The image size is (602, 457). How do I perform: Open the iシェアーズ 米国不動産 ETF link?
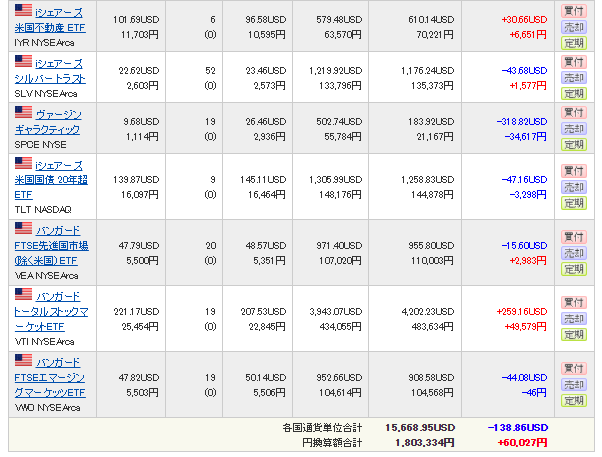point(50,20)
